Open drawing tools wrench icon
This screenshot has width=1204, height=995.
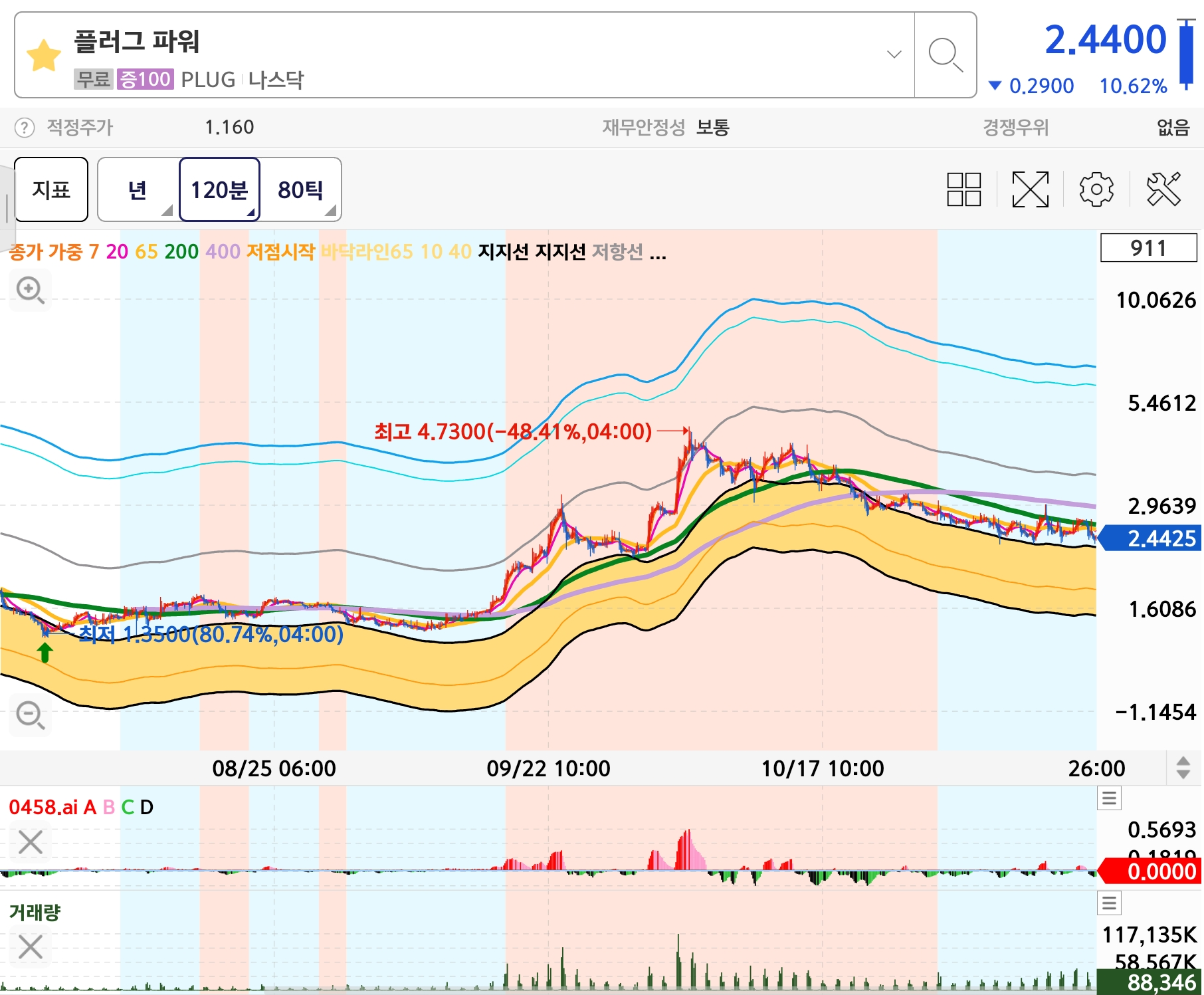1163,189
